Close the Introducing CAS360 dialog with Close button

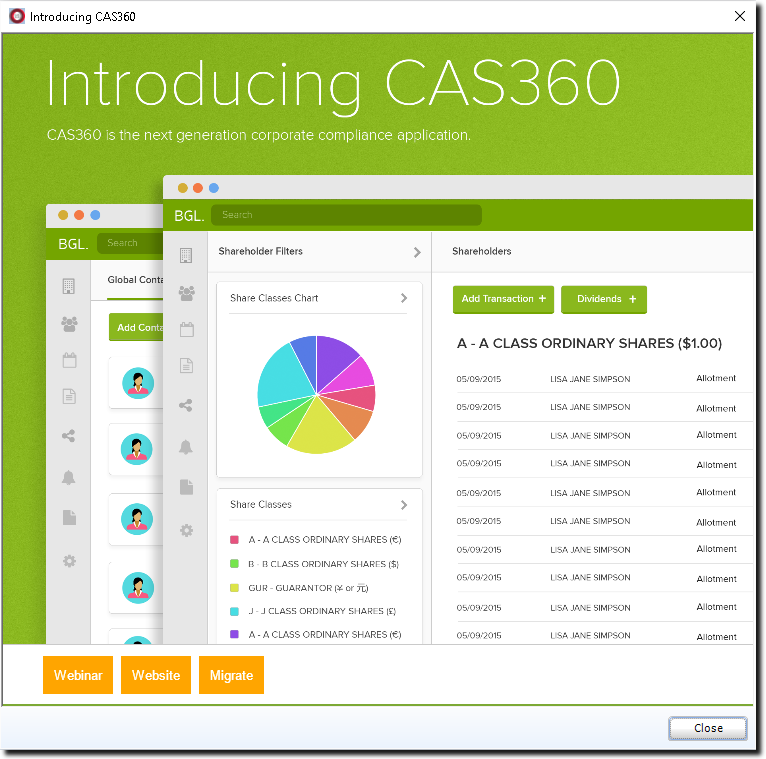[x=708, y=728]
